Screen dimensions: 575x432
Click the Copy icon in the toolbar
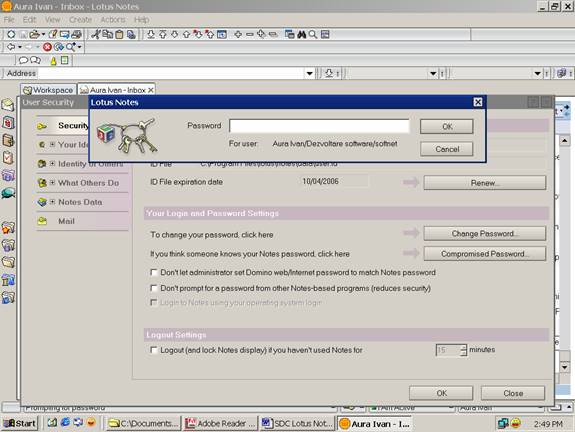tap(107, 34)
